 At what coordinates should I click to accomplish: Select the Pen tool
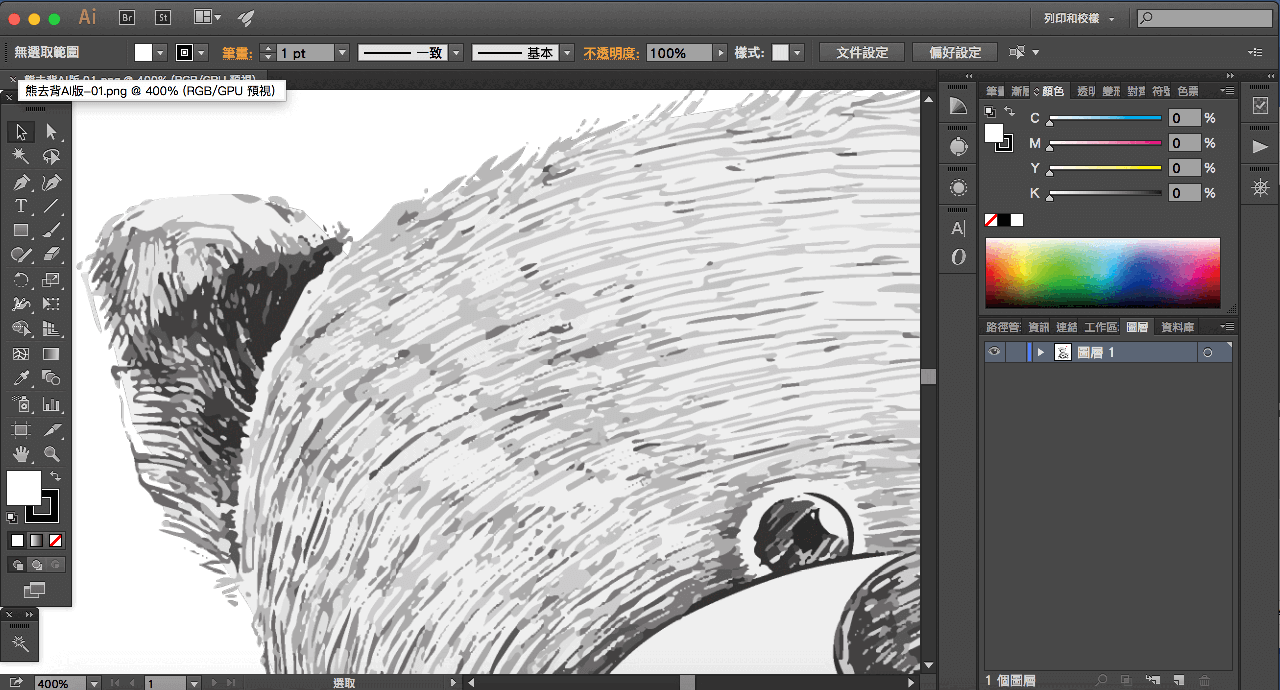click(21, 182)
